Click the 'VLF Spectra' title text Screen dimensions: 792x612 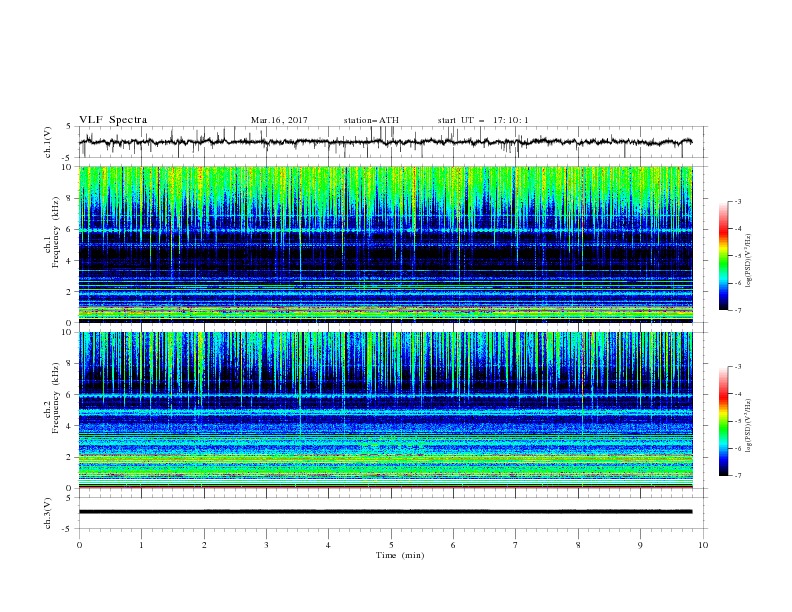113,120
